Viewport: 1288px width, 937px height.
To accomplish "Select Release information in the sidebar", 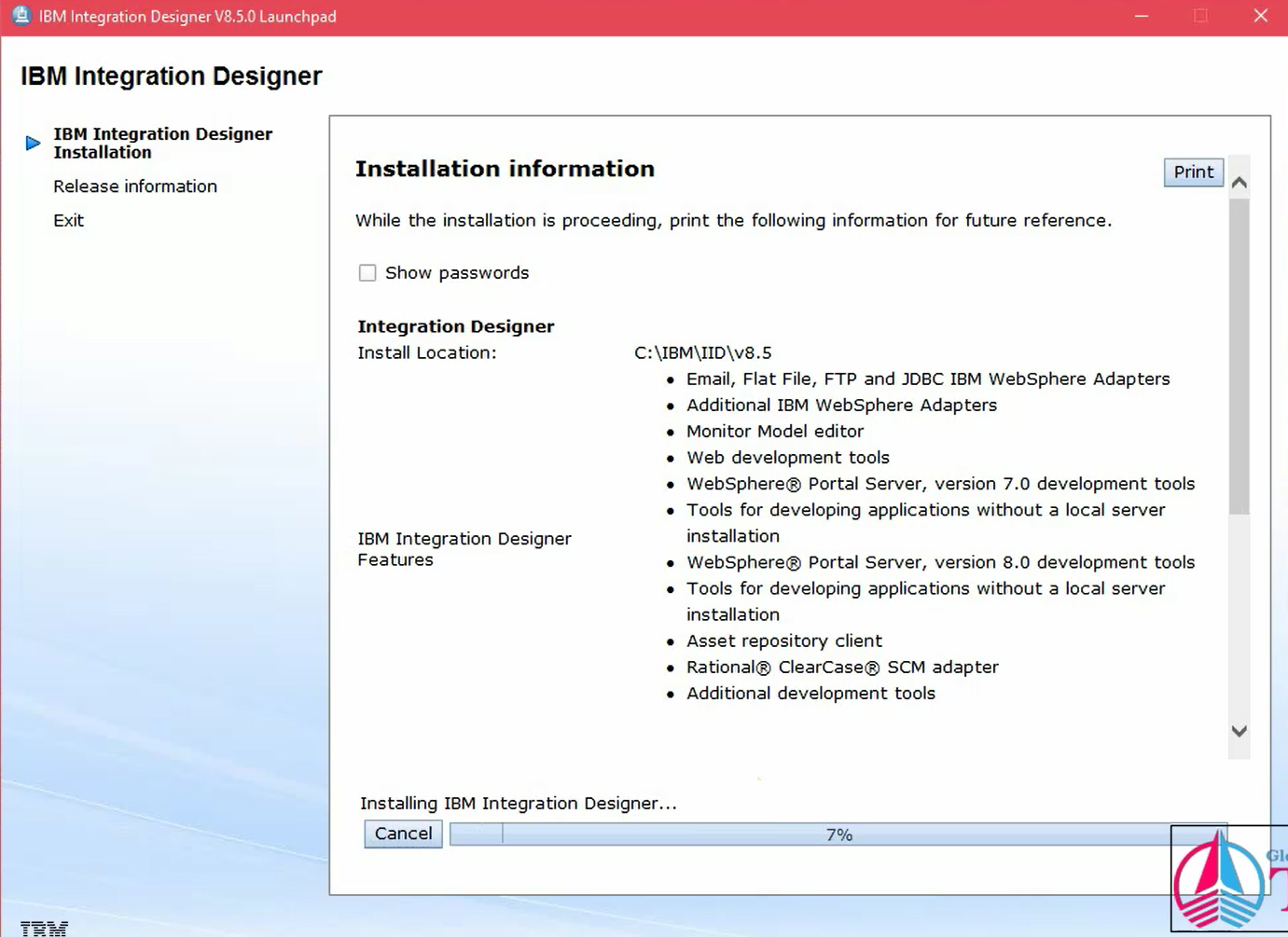I will click(x=134, y=186).
